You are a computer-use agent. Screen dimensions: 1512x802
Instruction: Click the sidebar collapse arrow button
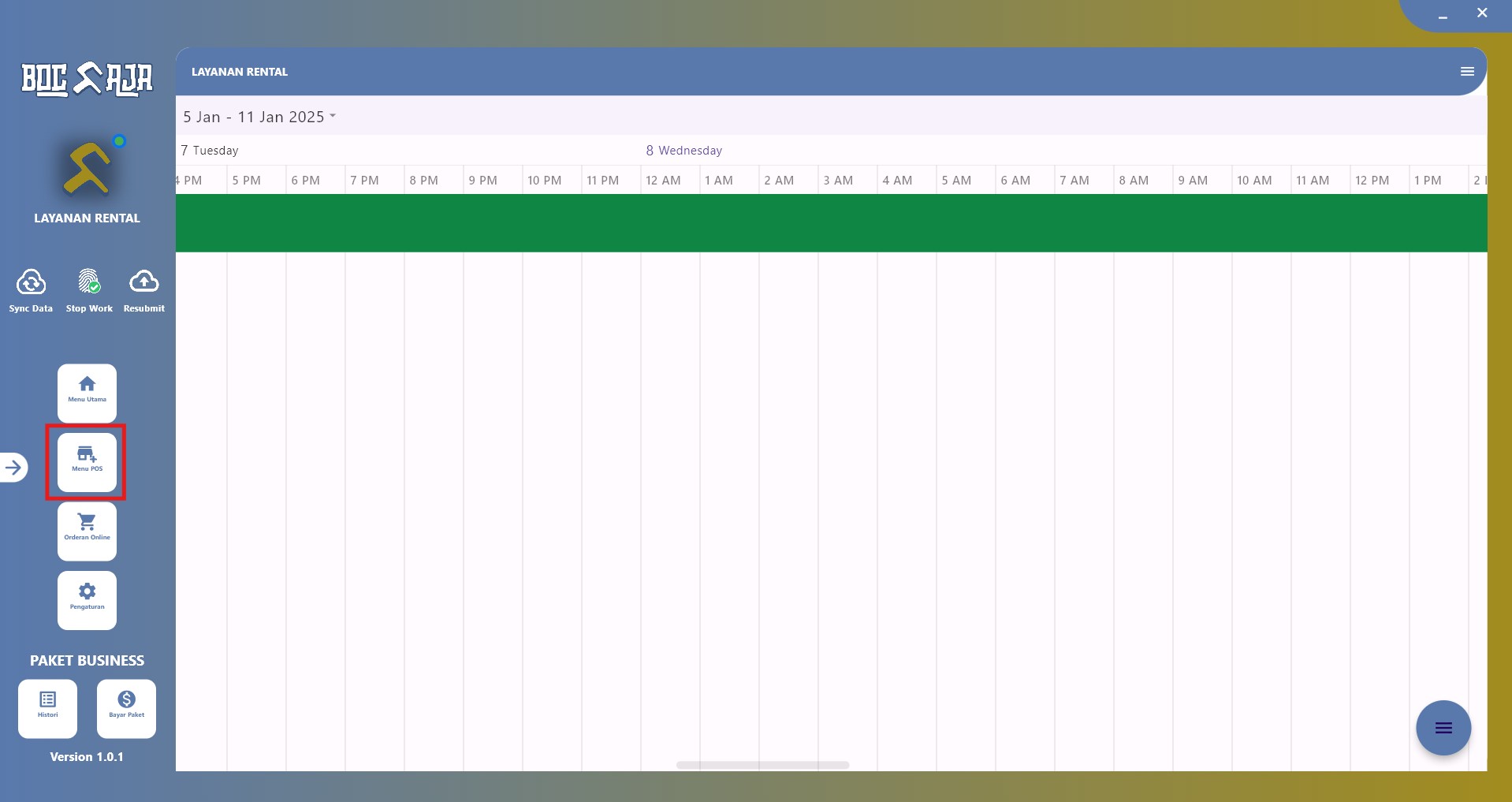pyautogui.click(x=13, y=468)
